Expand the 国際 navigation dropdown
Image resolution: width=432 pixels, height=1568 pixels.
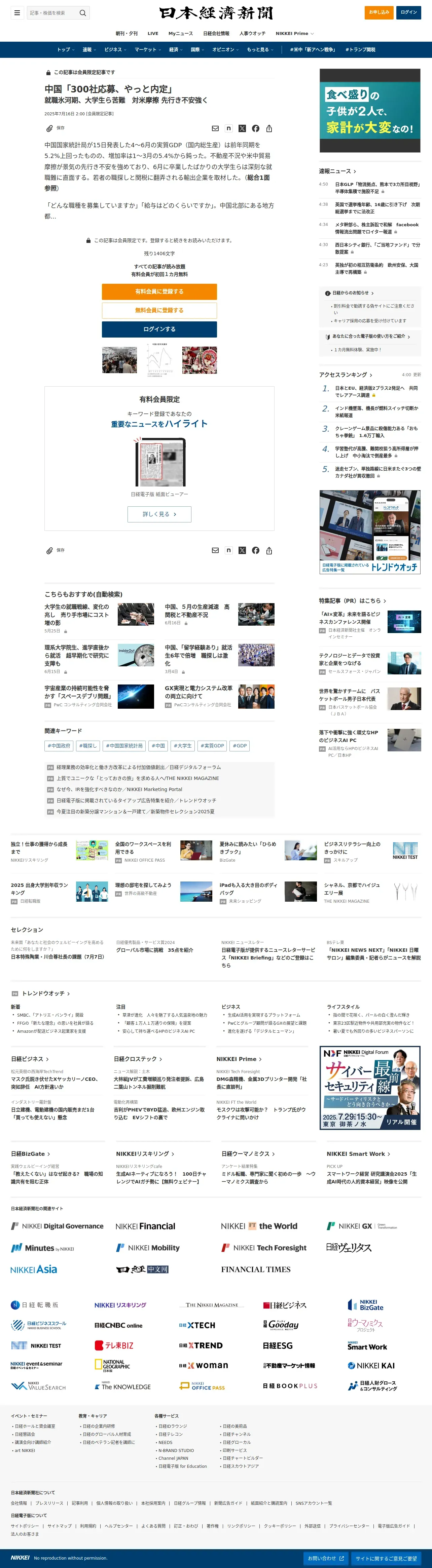click(x=197, y=50)
